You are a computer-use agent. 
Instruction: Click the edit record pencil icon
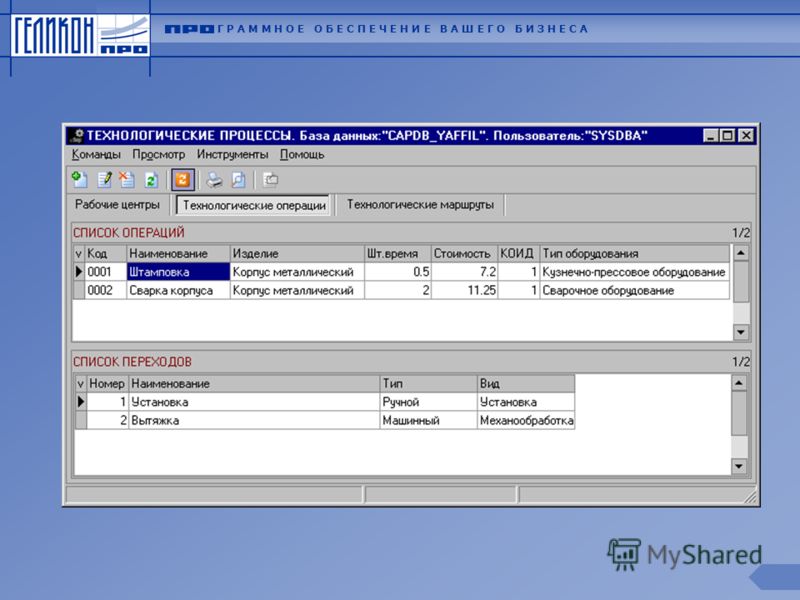tap(104, 180)
